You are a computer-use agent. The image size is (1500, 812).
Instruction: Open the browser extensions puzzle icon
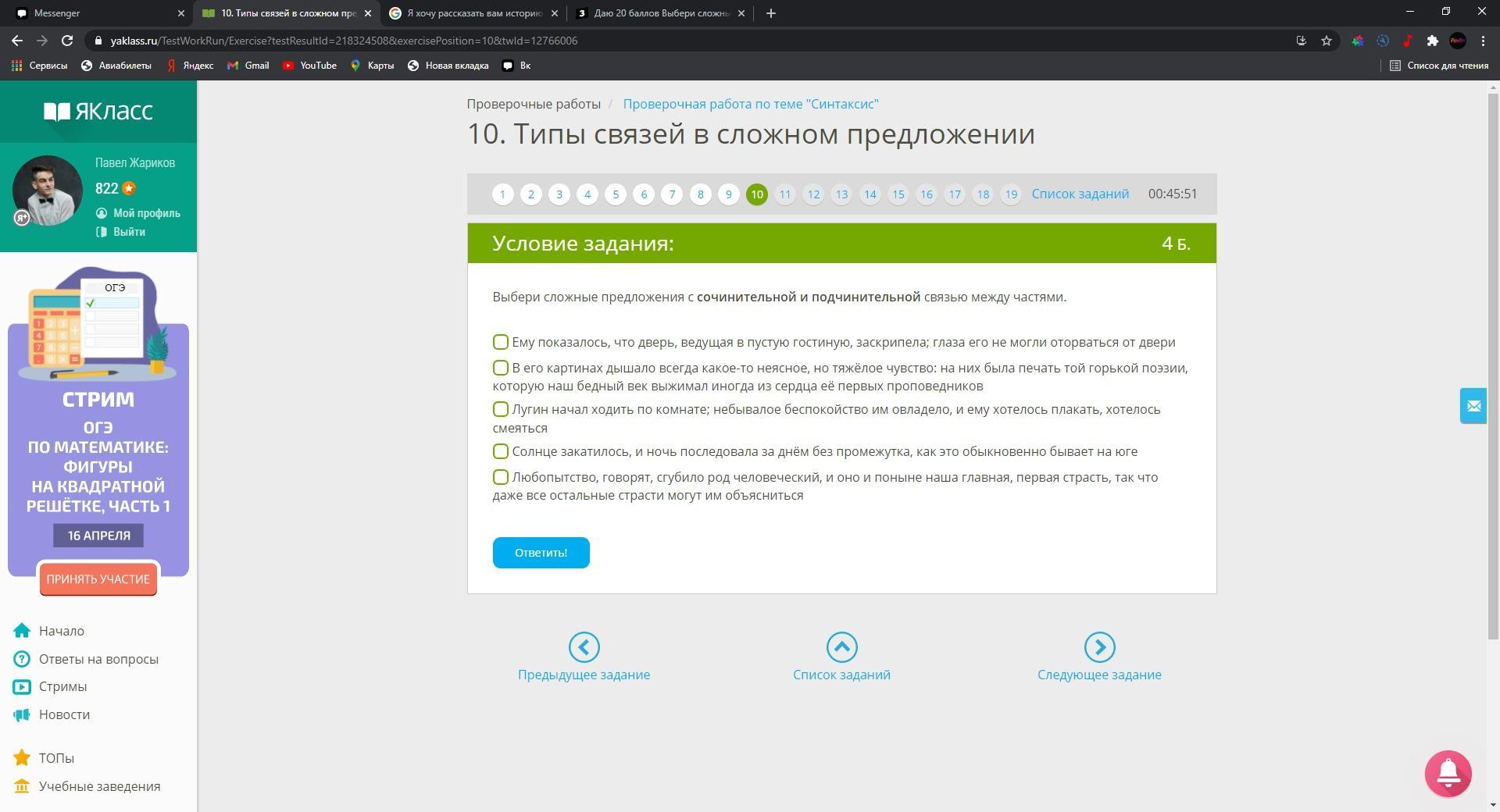pos(1432,41)
